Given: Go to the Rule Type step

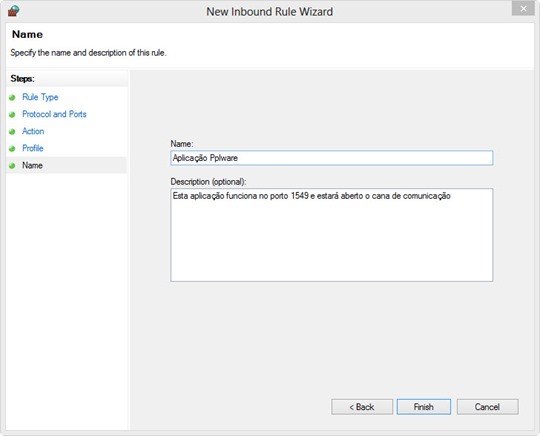Looking at the screenshot, I should (x=40, y=97).
